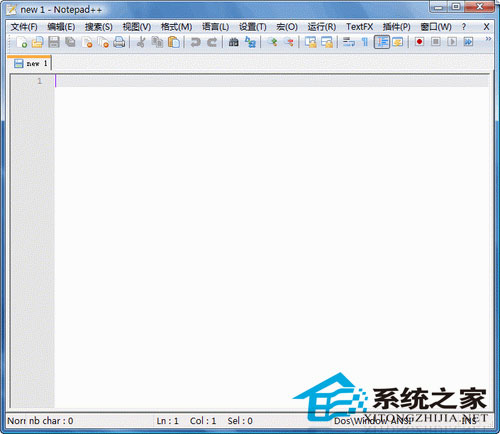Open the ? help menu
This screenshot has width=500, height=434.
464,27
